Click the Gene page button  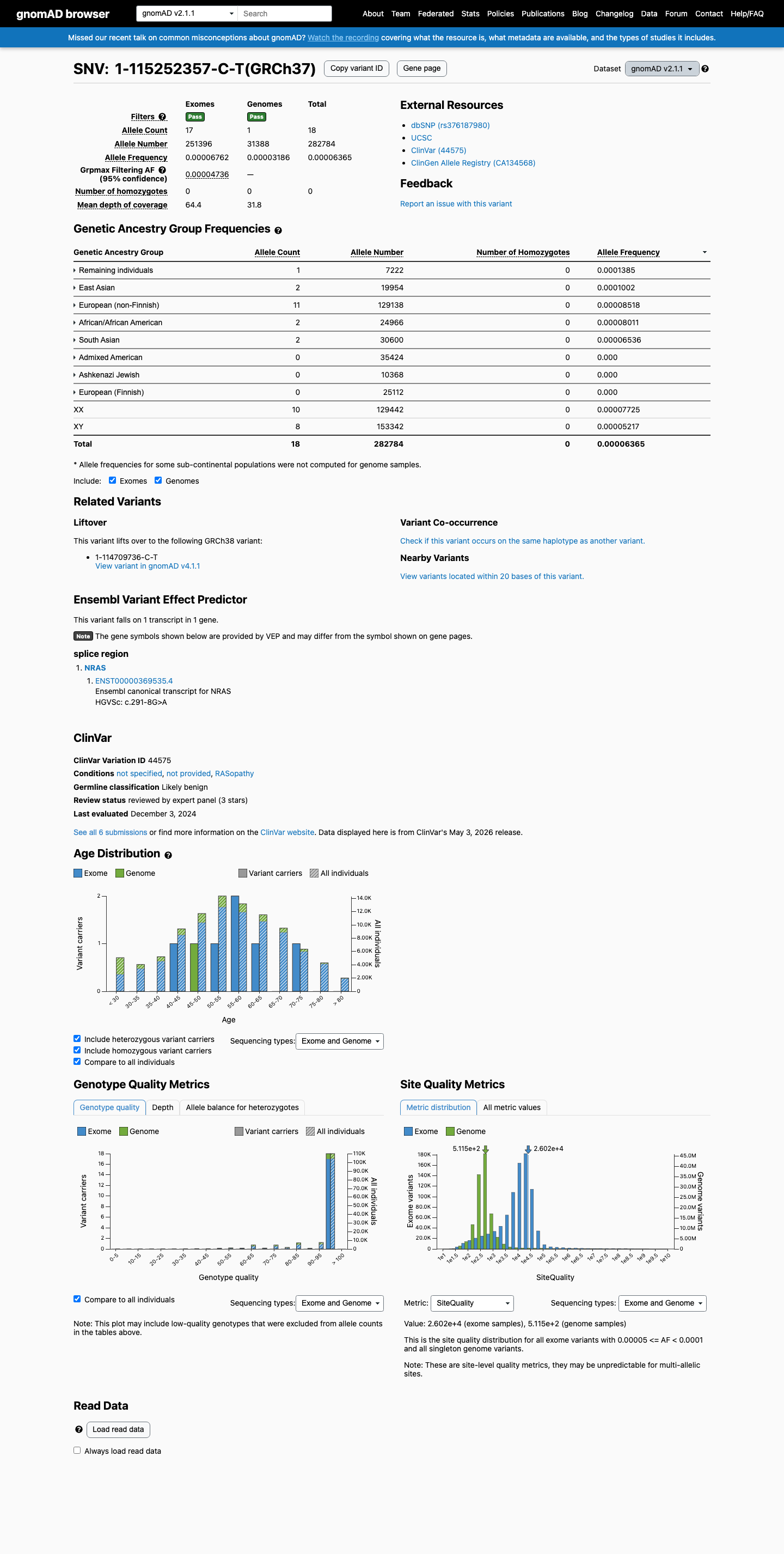coord(421,68)
